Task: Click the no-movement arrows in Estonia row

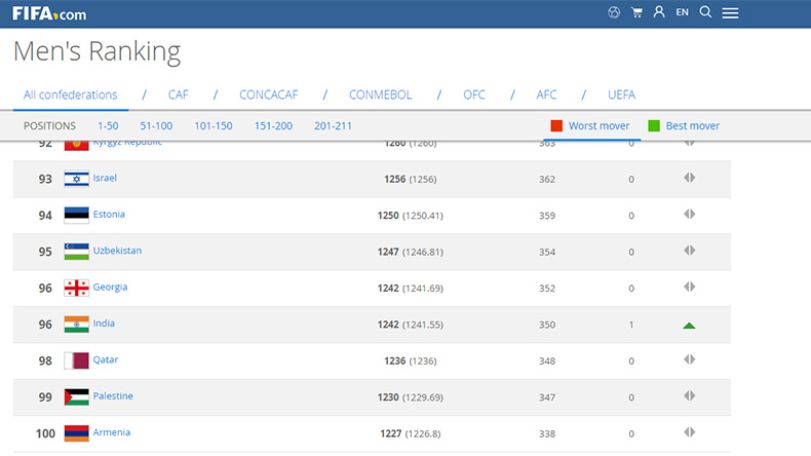Action: [x=689, y=214]
